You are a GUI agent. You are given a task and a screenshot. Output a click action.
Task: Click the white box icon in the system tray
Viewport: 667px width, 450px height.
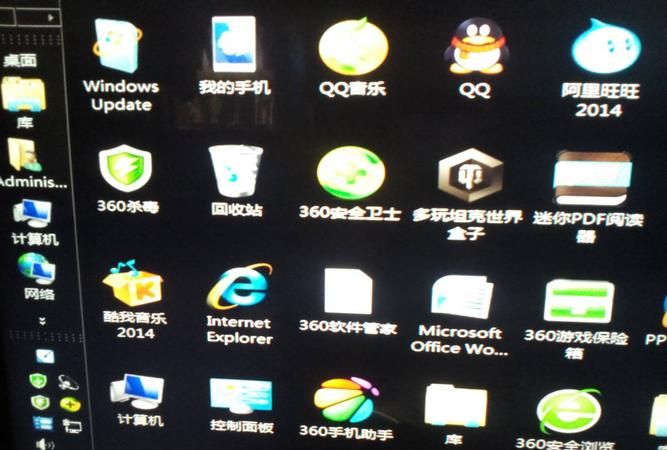(x=45, y=356)
